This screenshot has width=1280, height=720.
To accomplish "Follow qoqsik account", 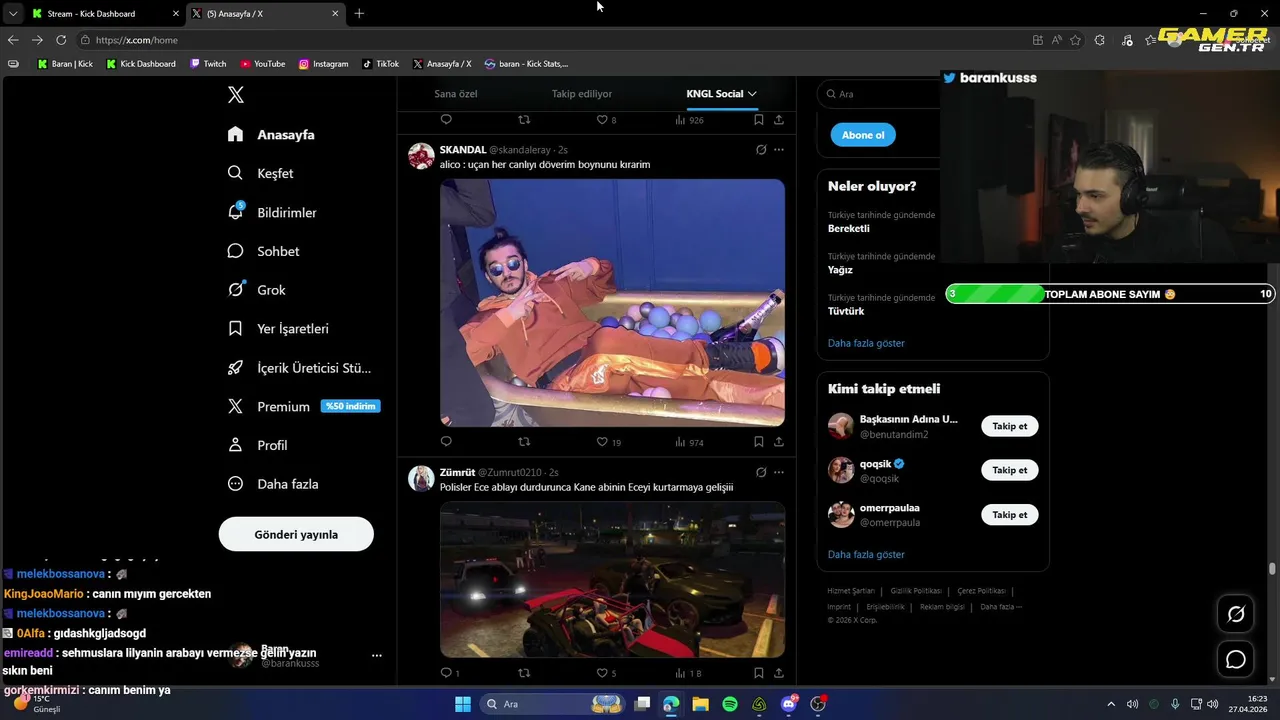I will pos(1009,470).
